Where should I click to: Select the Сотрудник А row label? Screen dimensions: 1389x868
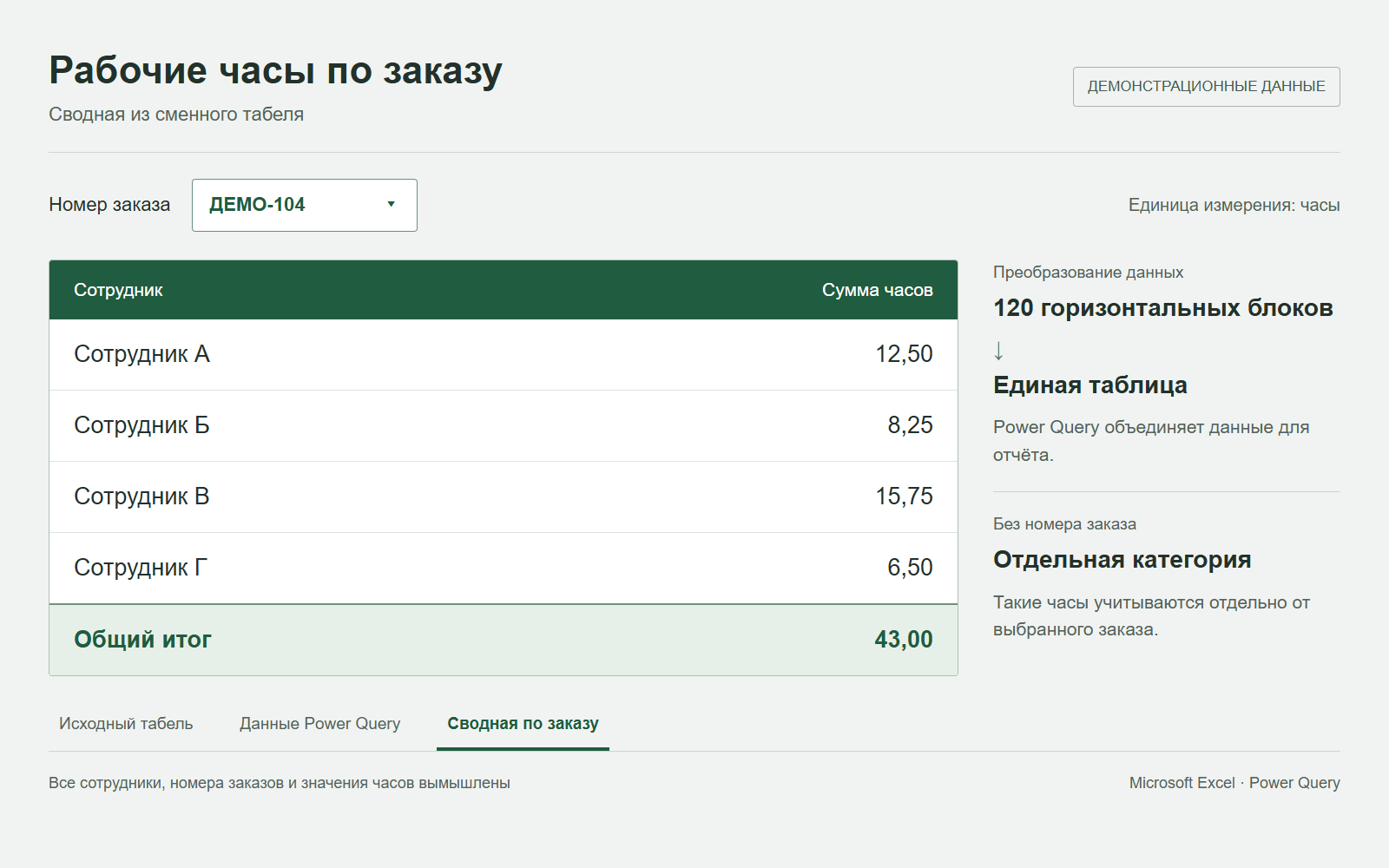click(142, 354)
